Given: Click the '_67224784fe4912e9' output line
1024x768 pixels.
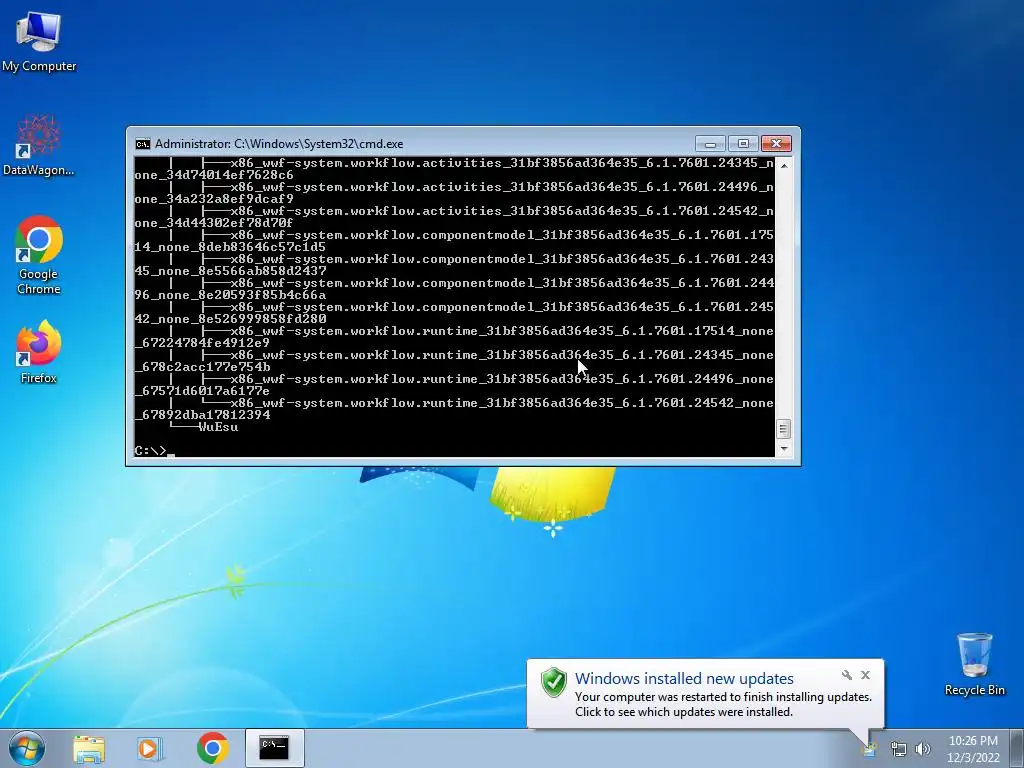Looking at the screenshot, I should coord(202,343).
